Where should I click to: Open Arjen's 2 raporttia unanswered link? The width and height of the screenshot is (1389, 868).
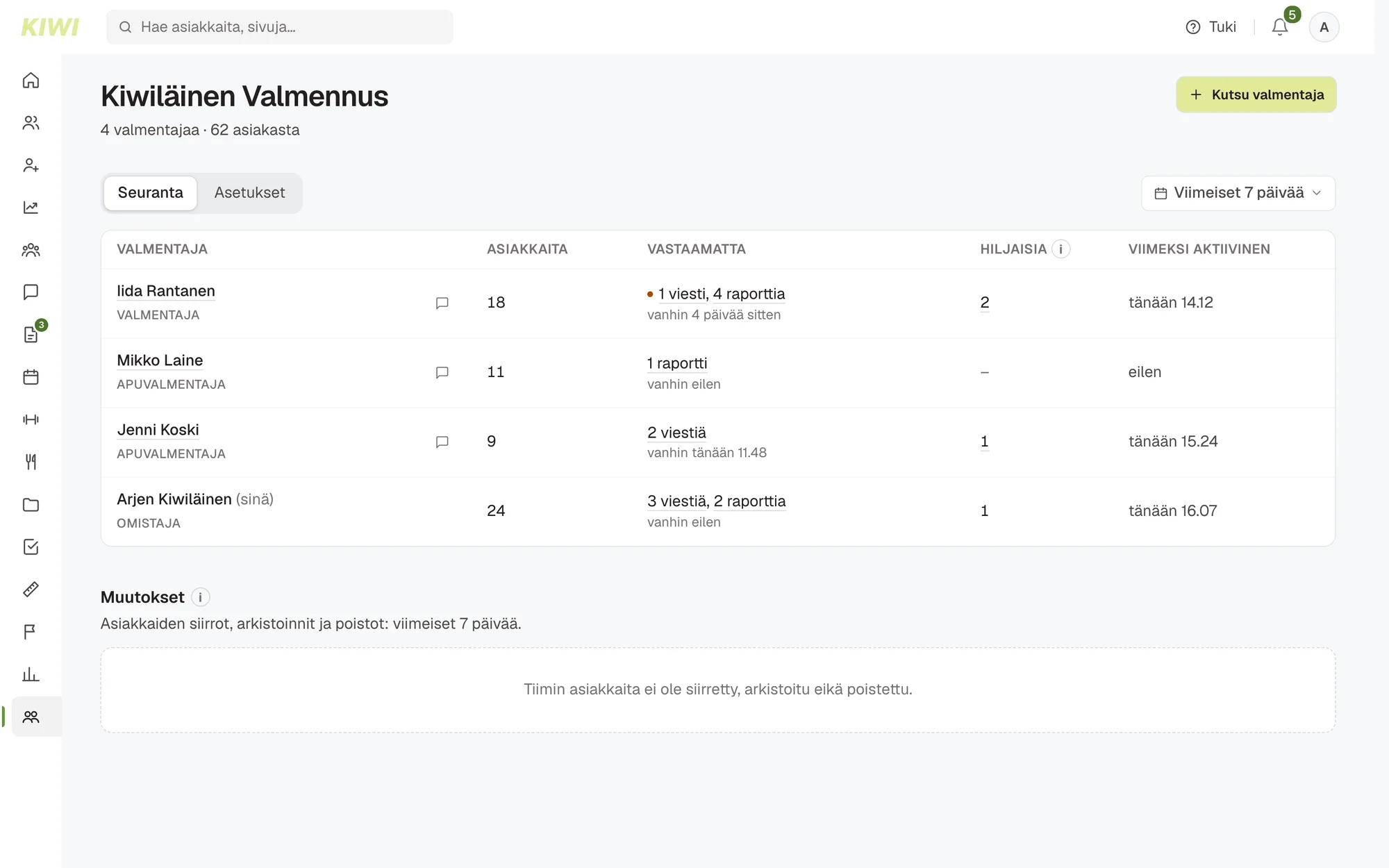pyautogui.click(x=749, y=501)
